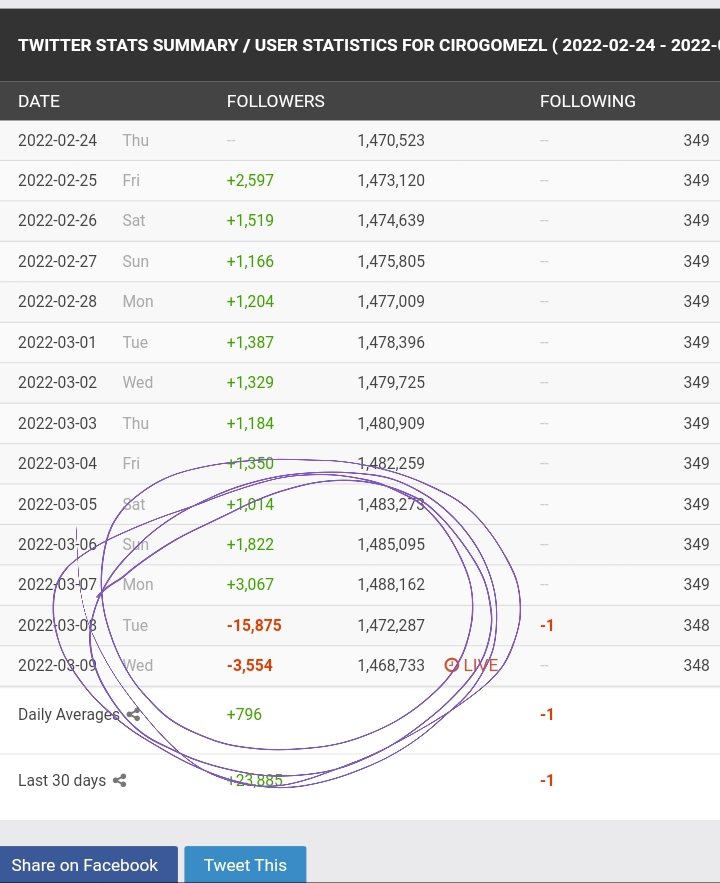This screenshot has height=883, width=720.
Task: Select date 2022-02-26
Action: (57, 220)
